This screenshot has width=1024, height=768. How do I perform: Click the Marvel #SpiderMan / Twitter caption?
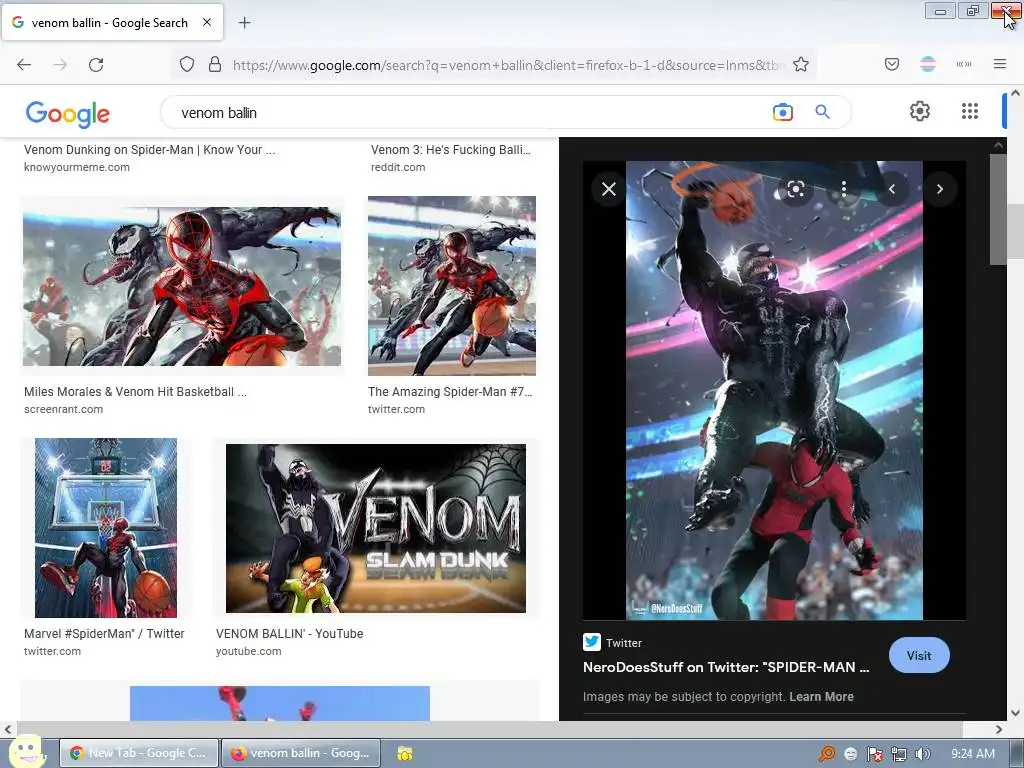pyautogui.click(x=104, y=633)
